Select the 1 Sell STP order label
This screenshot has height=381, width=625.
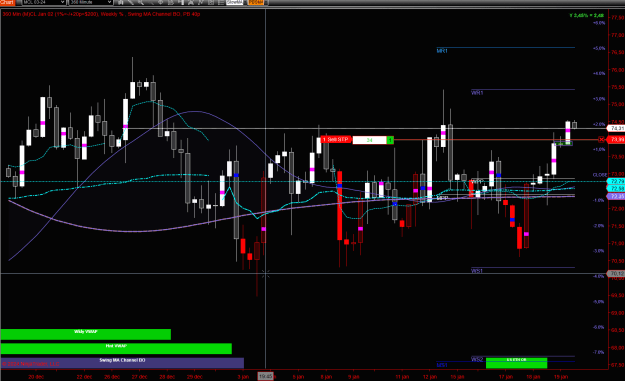click(336, 139)
